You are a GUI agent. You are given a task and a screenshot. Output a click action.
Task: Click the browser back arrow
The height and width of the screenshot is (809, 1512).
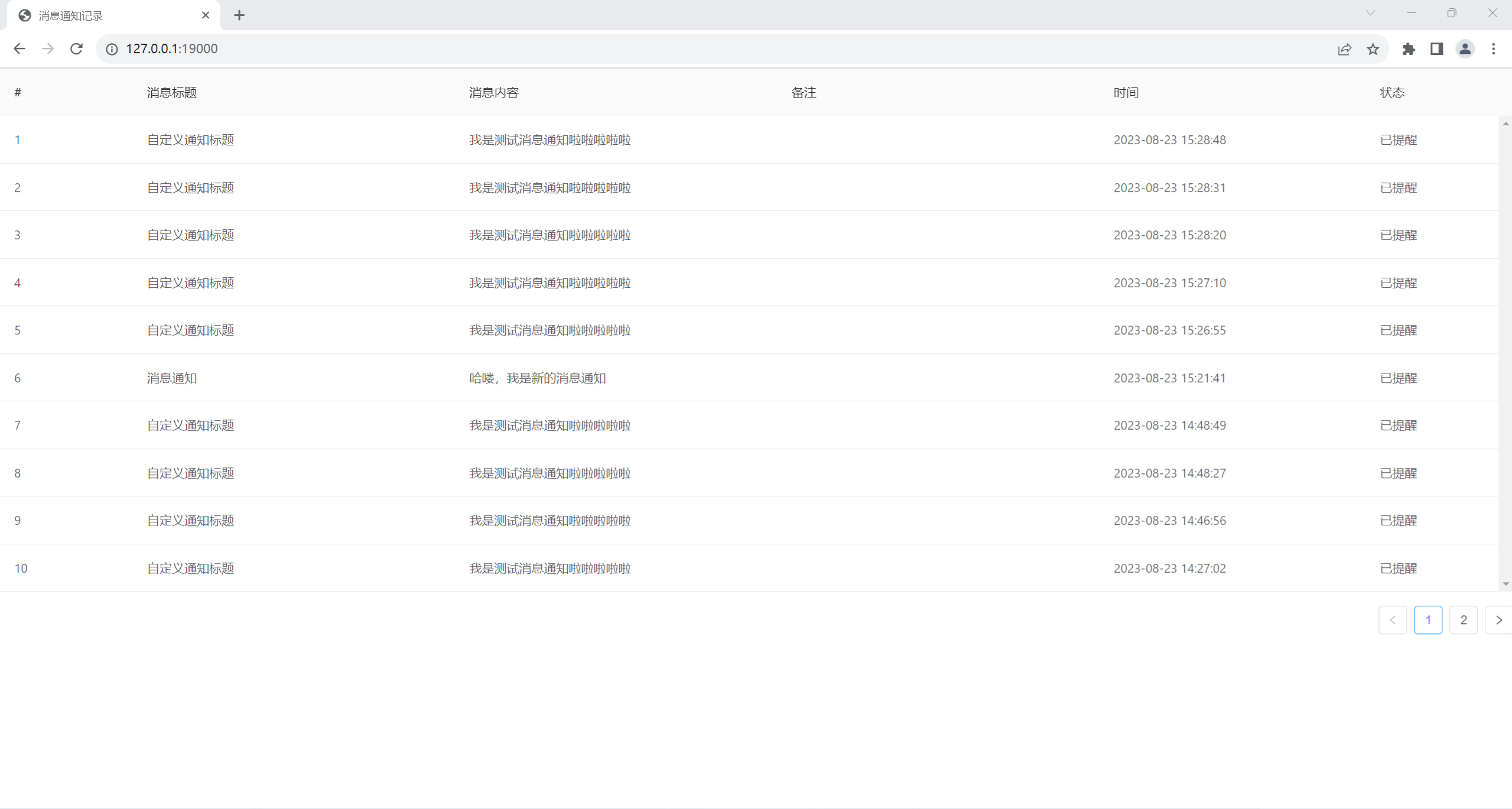[x=19, y=49]
